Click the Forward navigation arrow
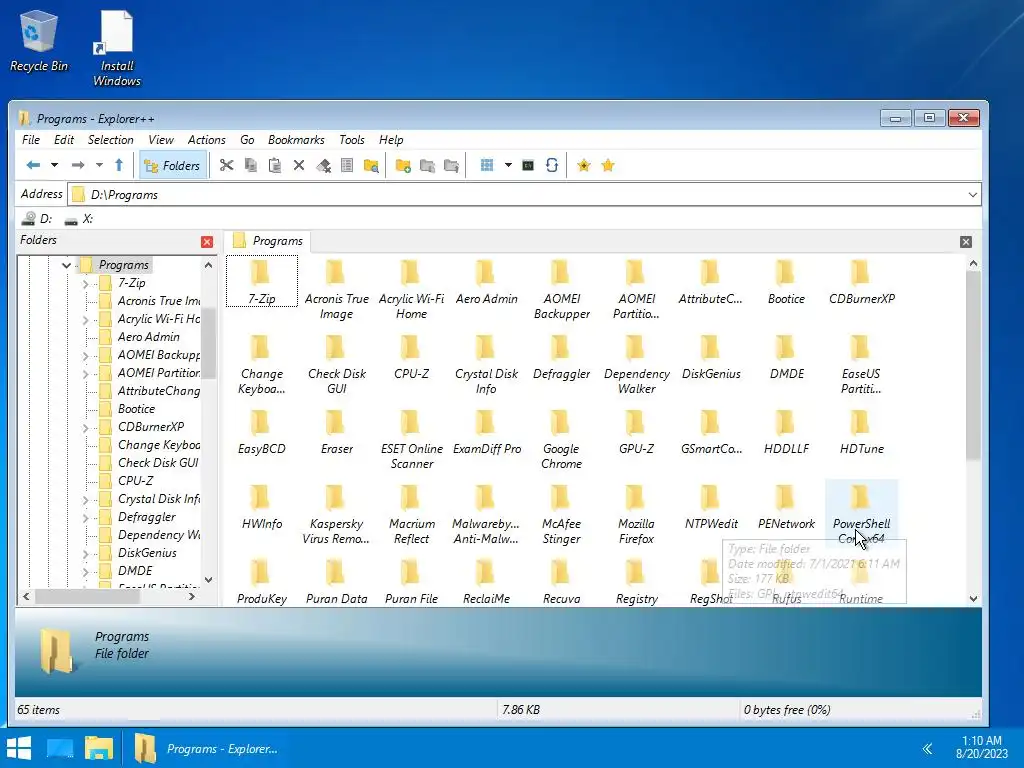Screen dimensions: 1024x768 (x=78, y=165)
